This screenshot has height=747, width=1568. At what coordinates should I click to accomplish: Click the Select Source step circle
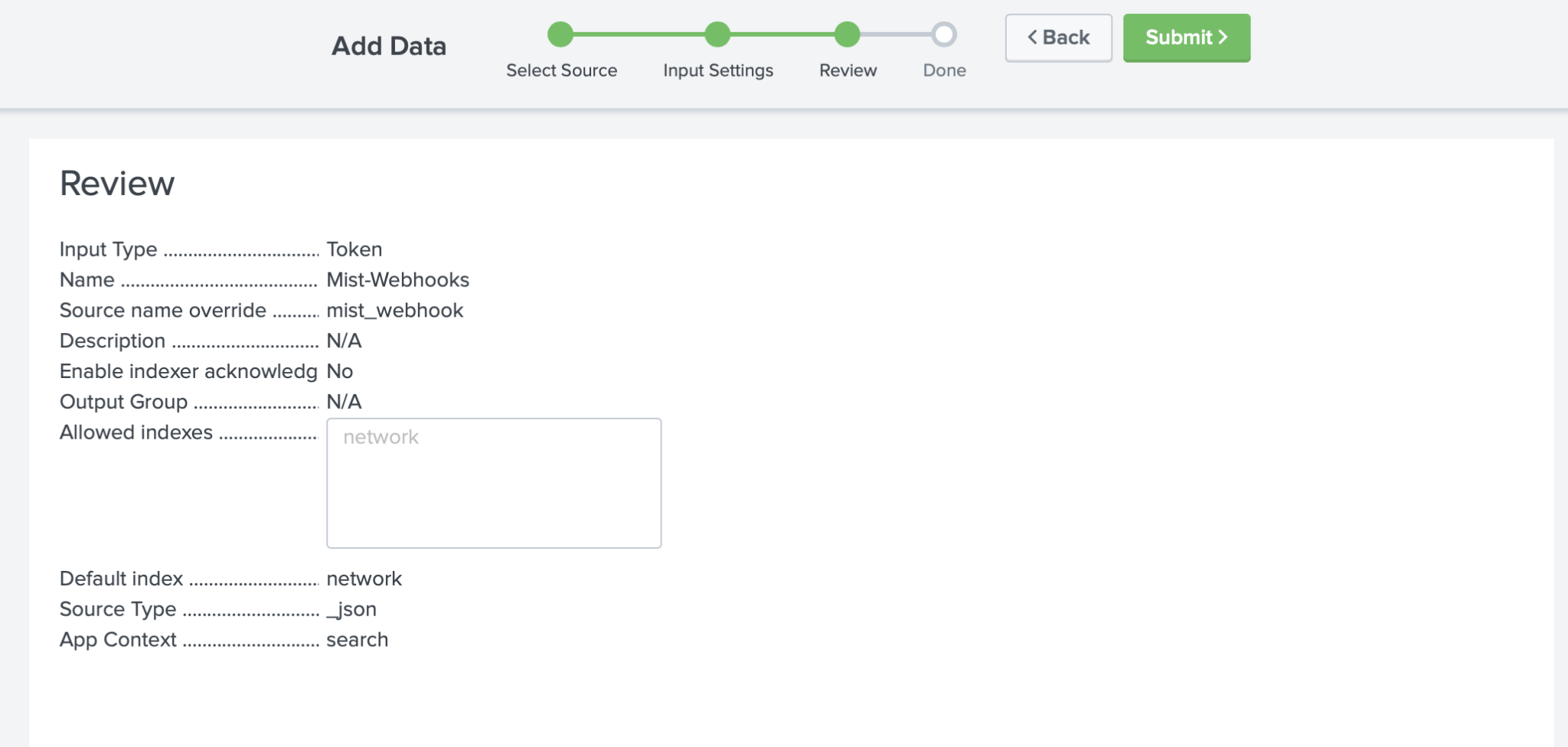click(561, 34)
